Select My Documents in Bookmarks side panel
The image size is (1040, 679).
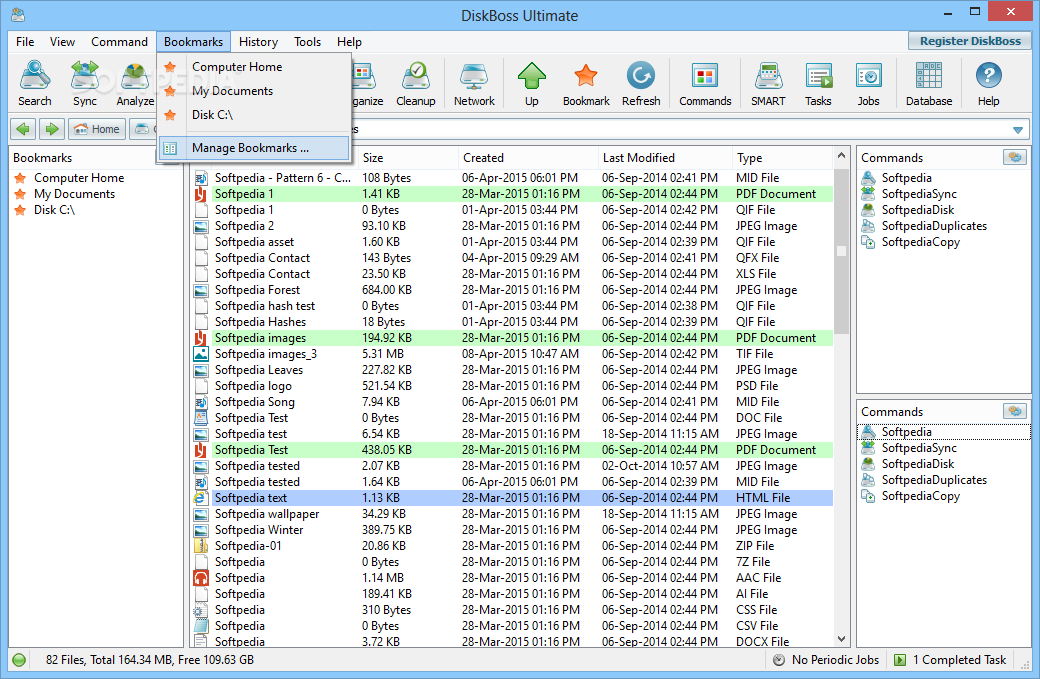pos(74,194)
